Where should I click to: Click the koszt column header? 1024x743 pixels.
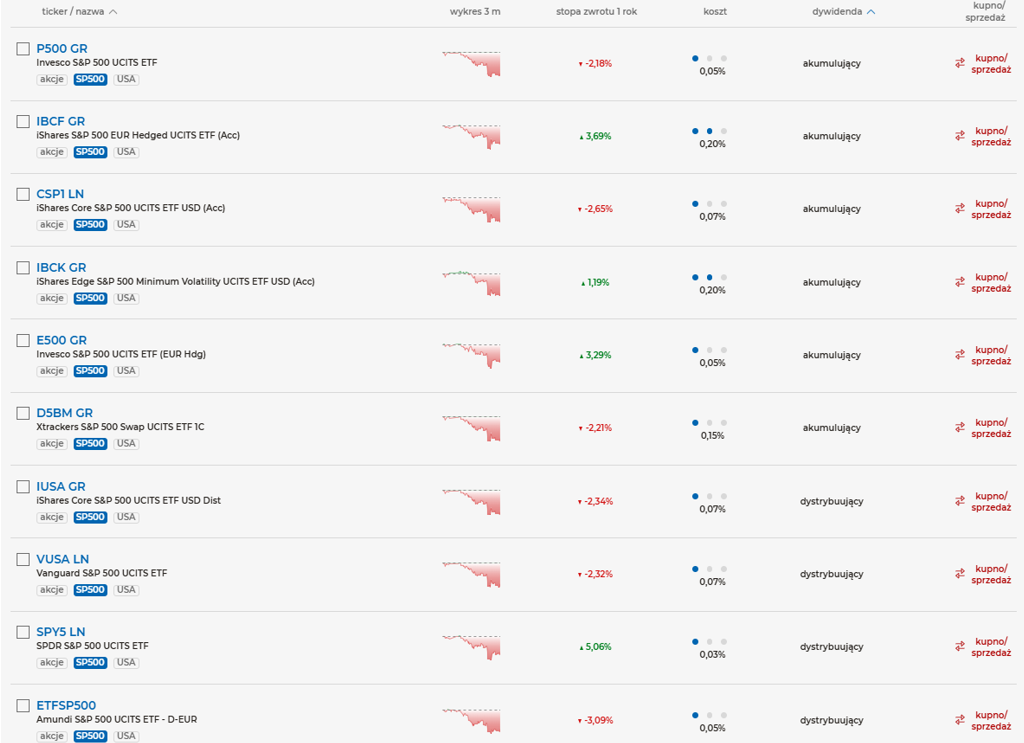(714, 12)
